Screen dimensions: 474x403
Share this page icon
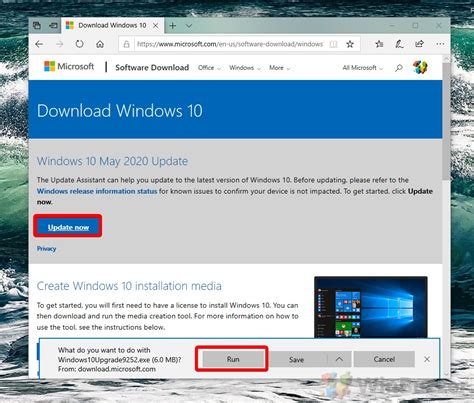pos(419,44)
